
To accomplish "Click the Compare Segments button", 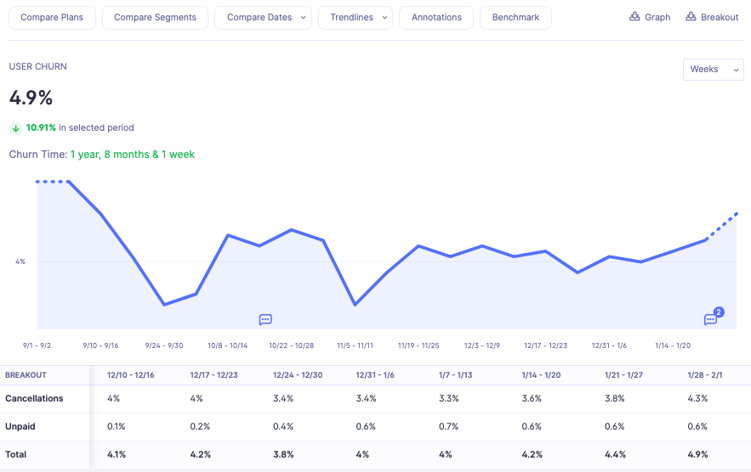I will click(155, 17).
